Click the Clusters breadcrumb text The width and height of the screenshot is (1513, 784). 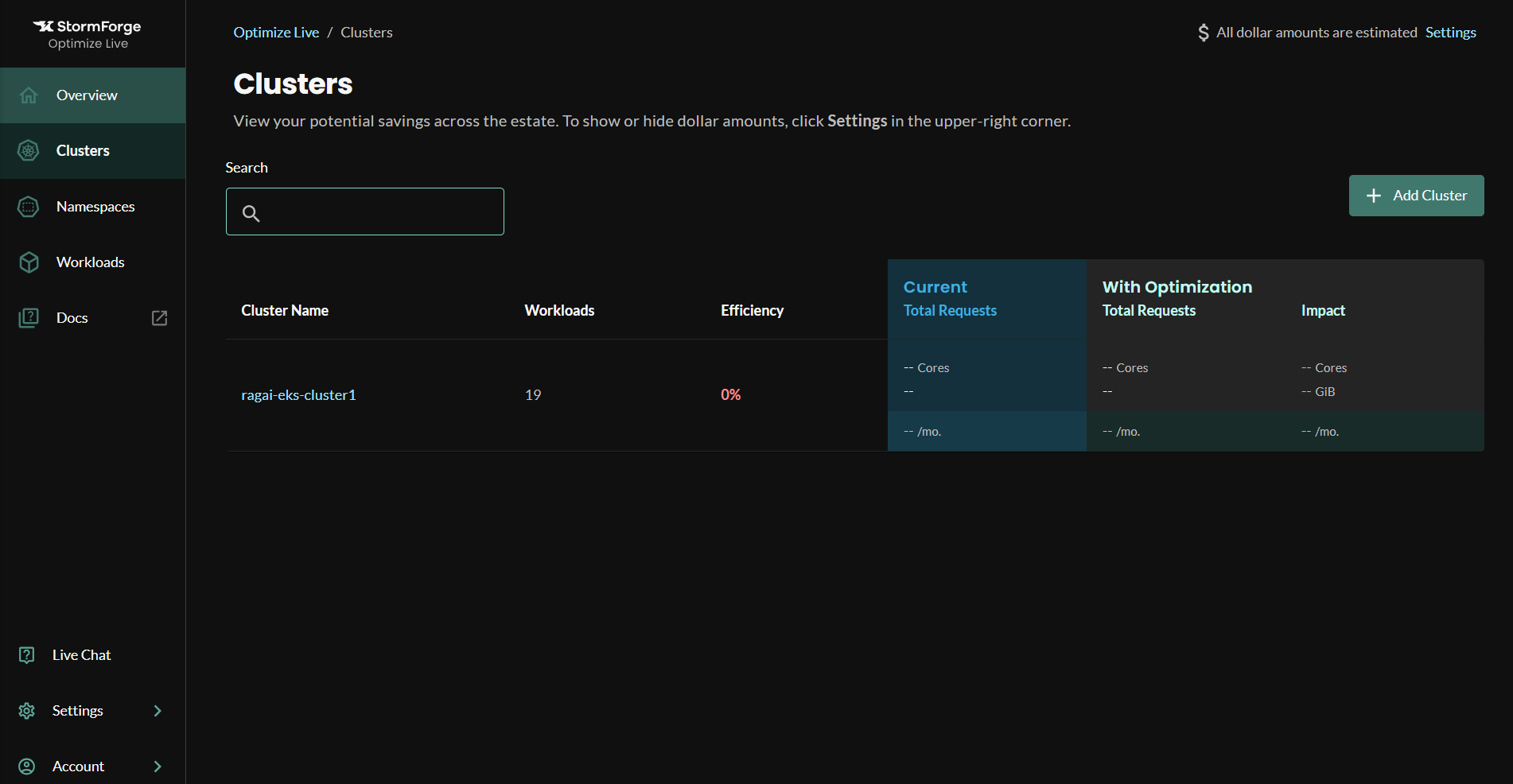tap(367, 33)
